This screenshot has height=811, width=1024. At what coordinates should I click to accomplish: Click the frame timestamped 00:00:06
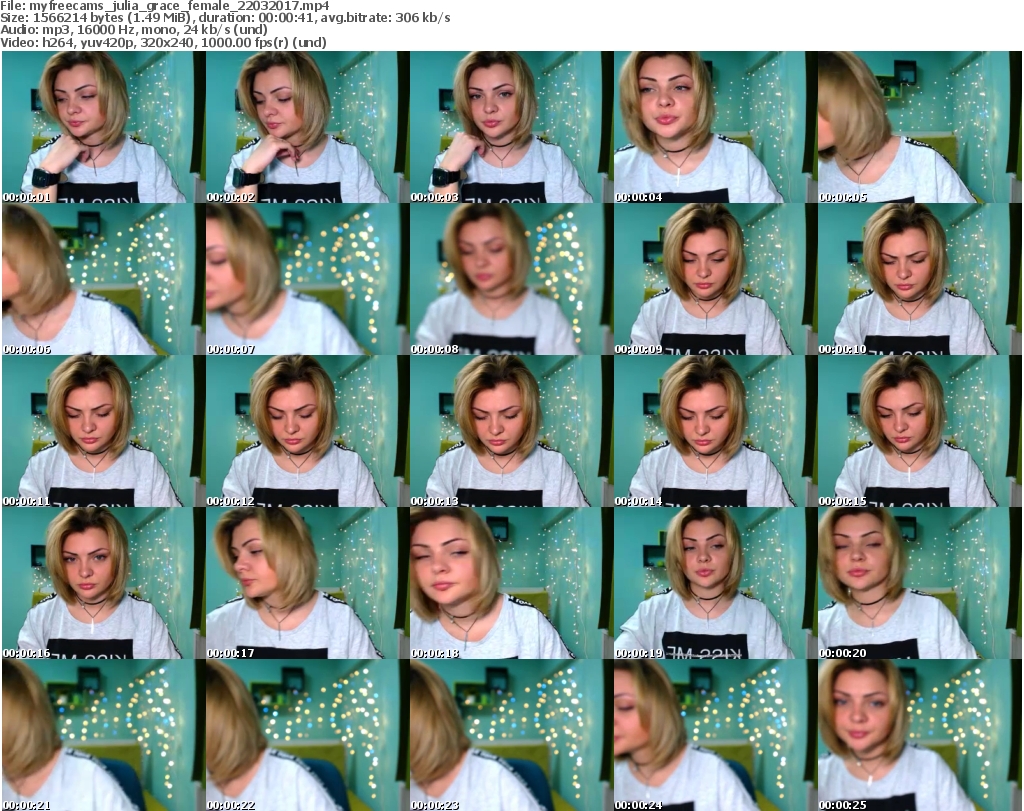click(x=103, y=279)
